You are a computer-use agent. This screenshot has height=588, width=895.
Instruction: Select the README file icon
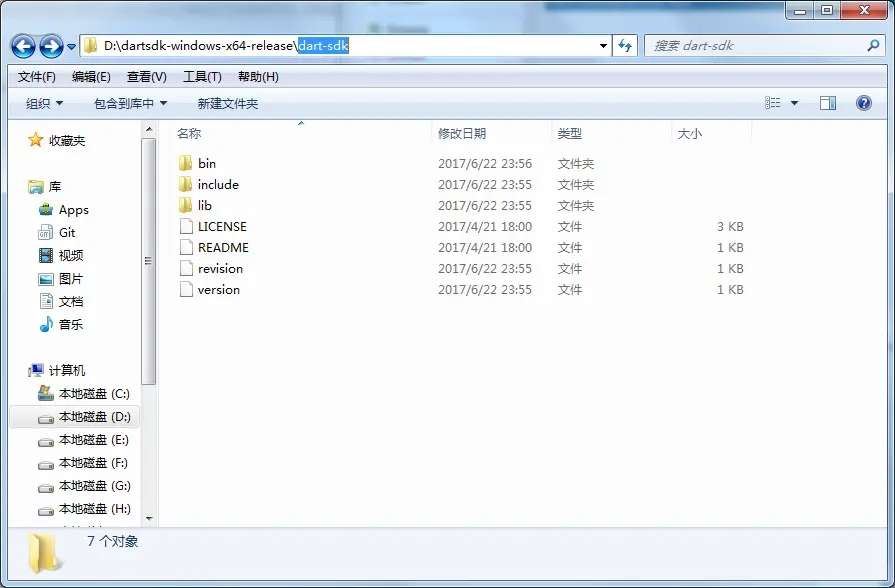pyautogui.click(x=186, y=248)
